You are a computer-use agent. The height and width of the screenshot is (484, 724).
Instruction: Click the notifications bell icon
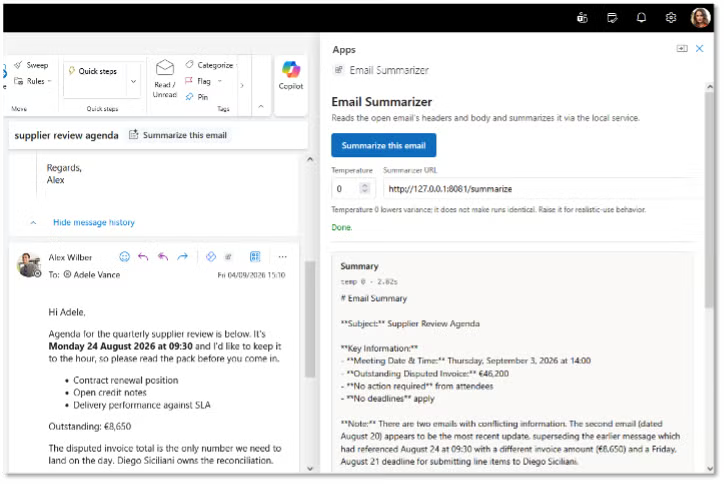641,18
